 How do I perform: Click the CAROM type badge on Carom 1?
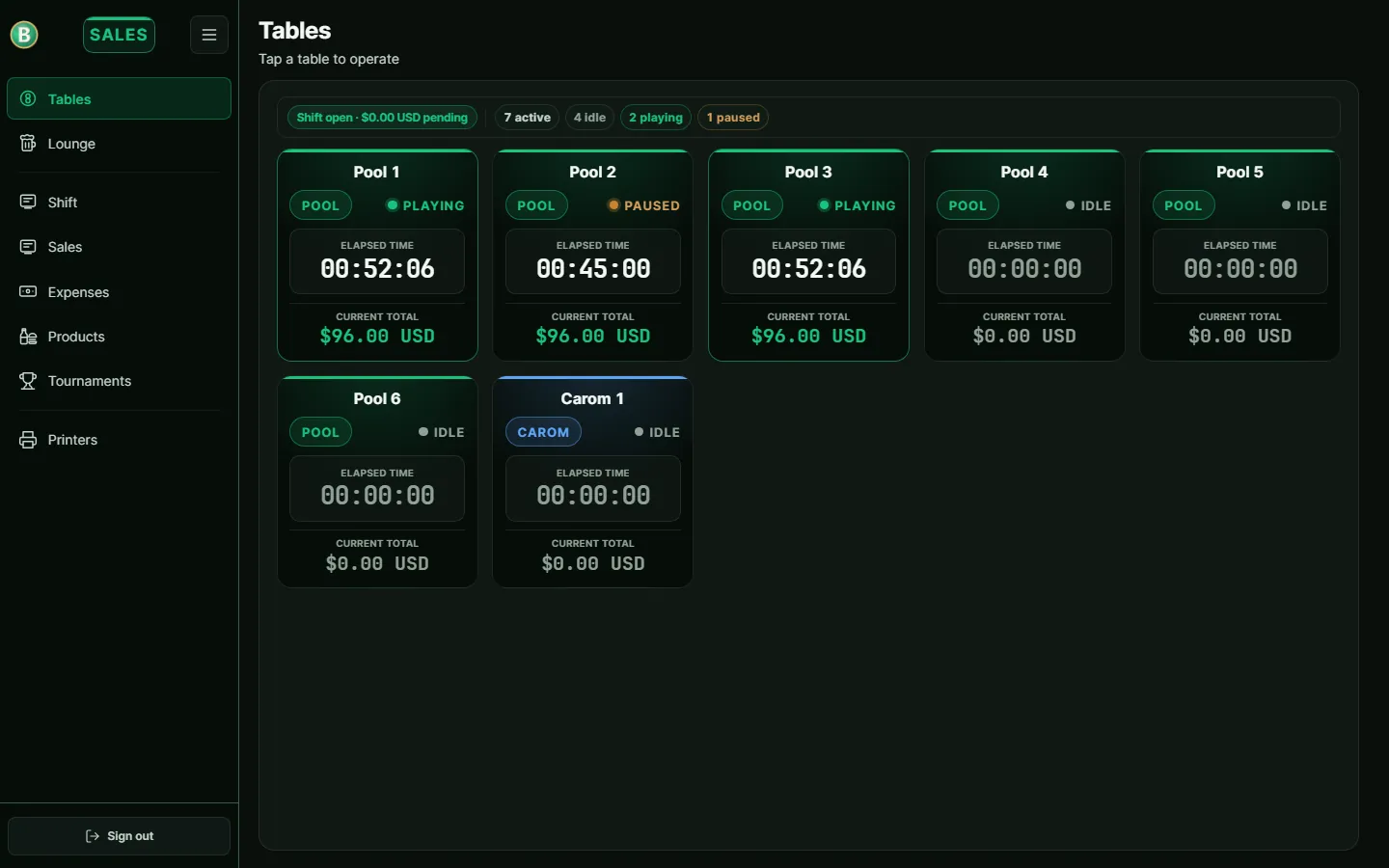click(x=543, y=432)
